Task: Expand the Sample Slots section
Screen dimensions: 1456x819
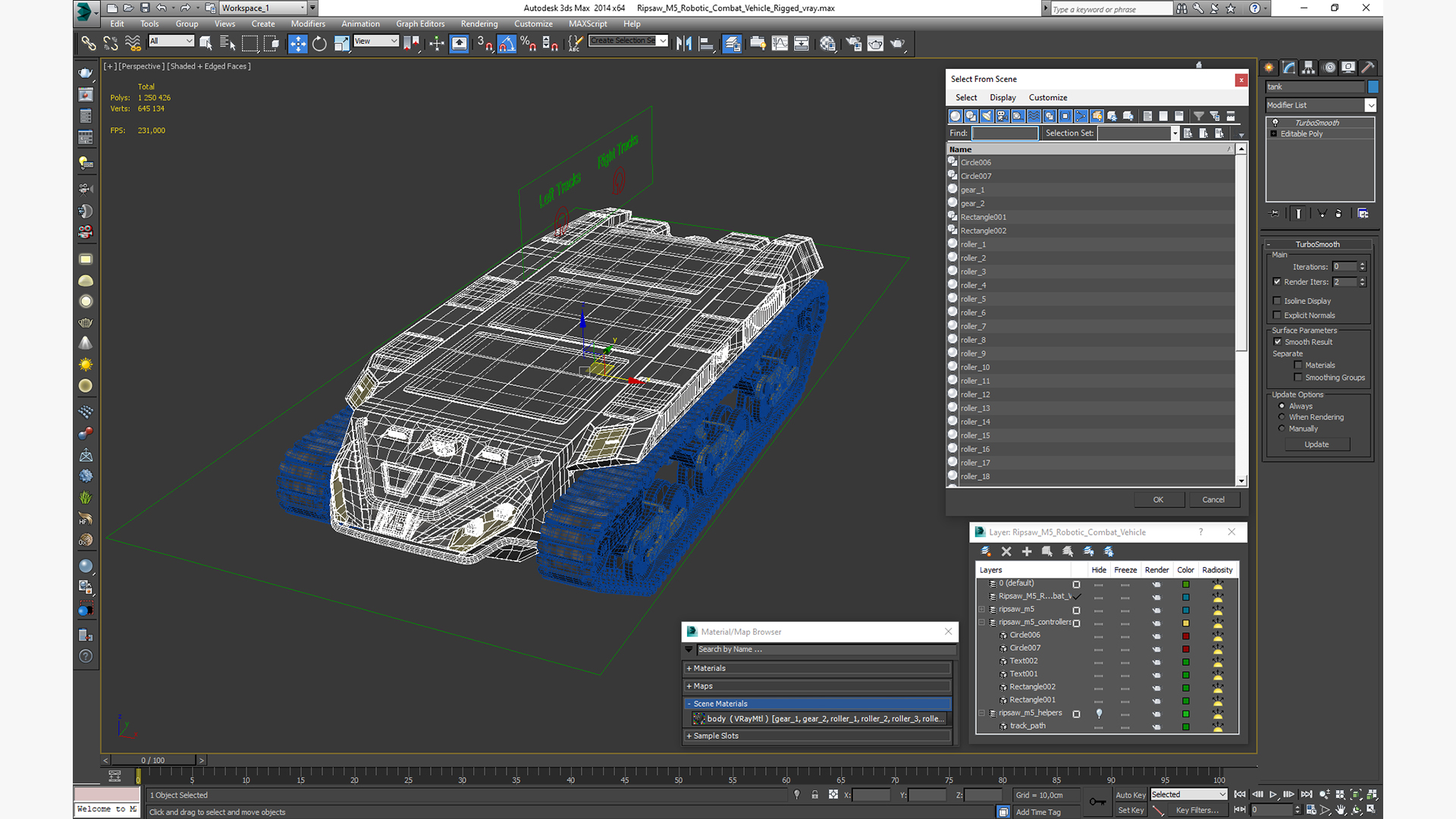Action: (x=817, y=736)
